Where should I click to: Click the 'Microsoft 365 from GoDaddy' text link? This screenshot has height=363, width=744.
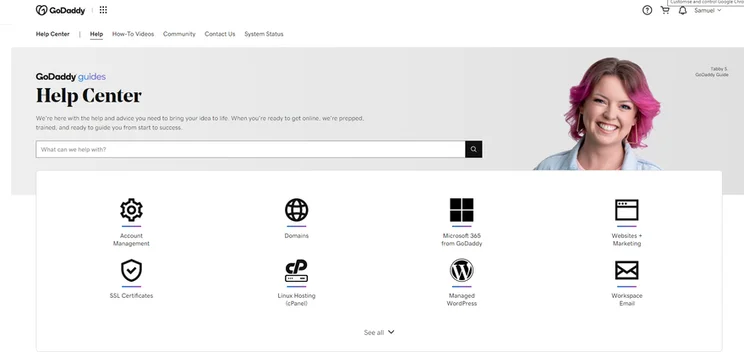point(462,240)
